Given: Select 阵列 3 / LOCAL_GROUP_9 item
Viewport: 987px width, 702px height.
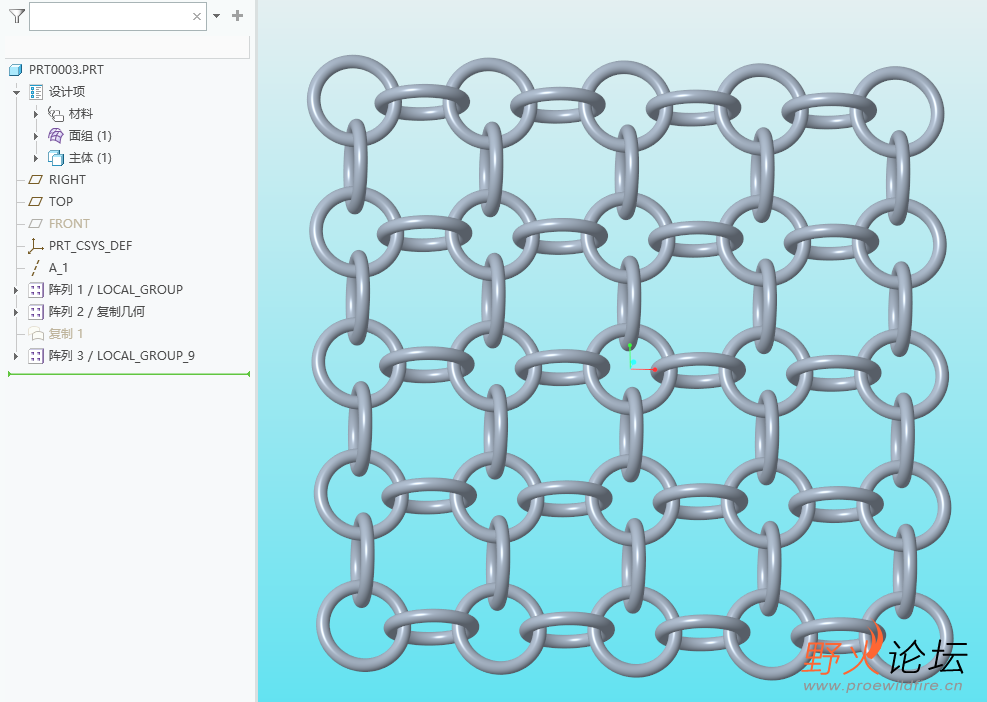Looking at the screenshot, I should (x=121, y=356).
